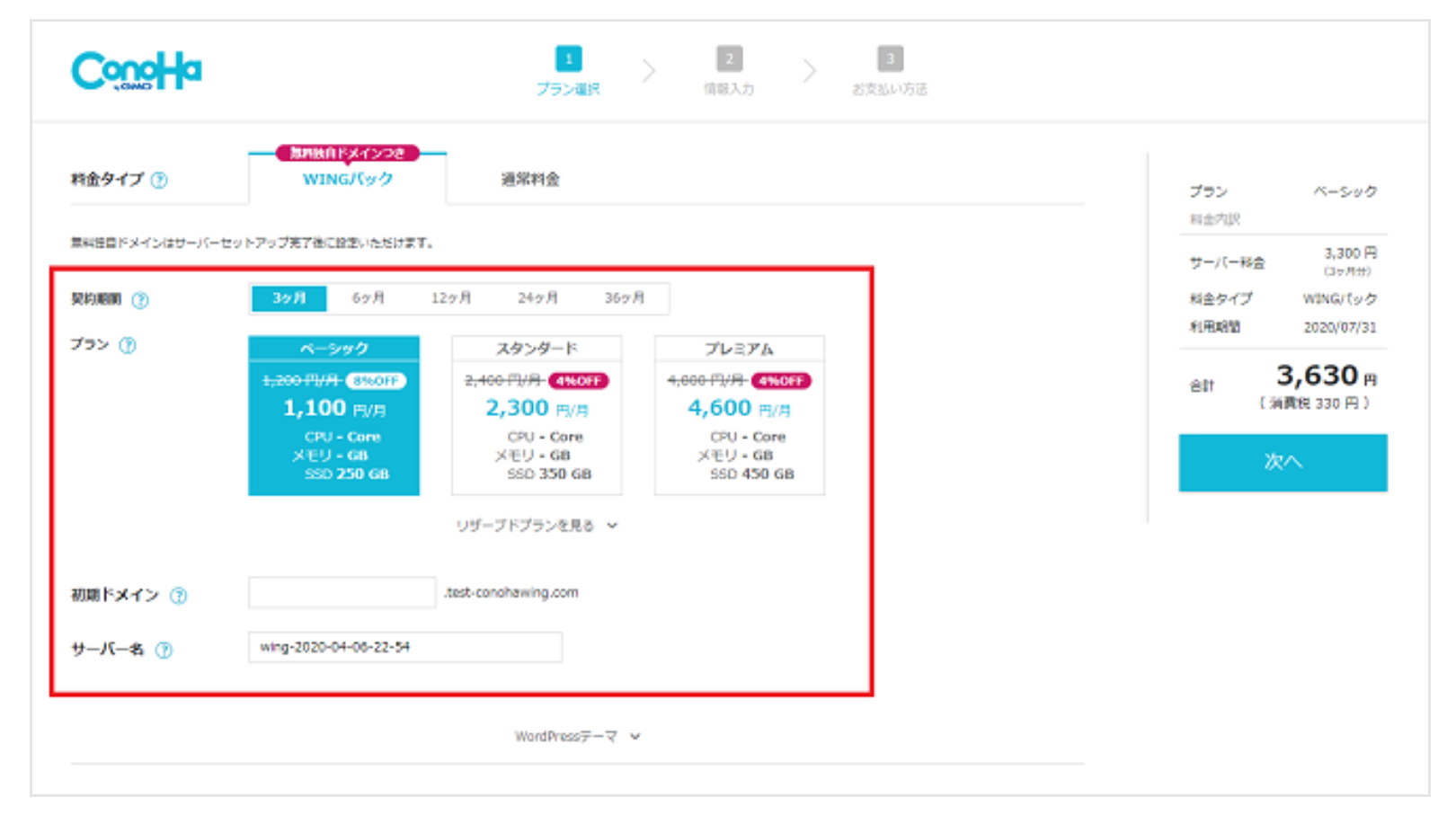
Task: Click the 8%OFF badge on ベーシック
Action: pyautogui.click(x=377, y=381)
